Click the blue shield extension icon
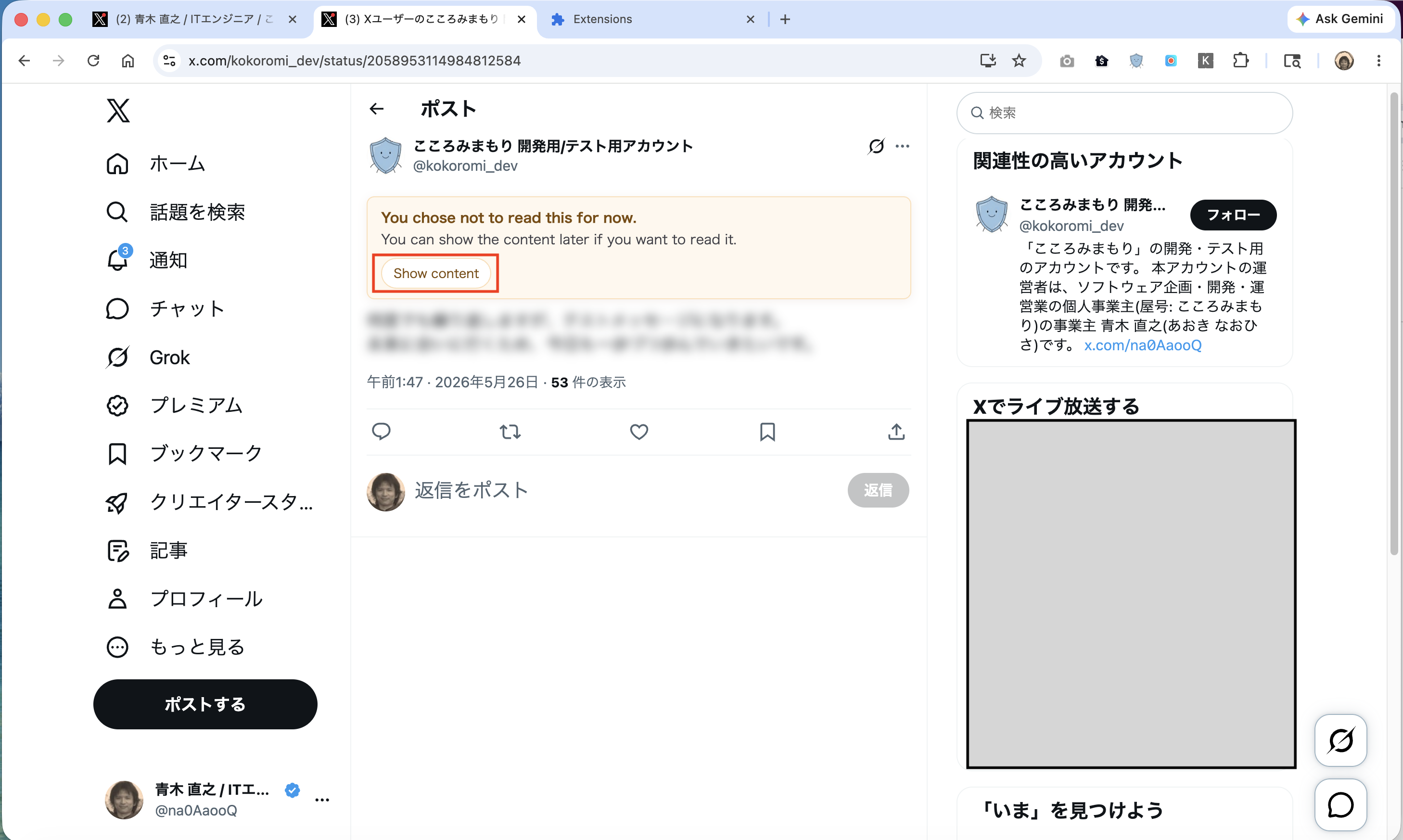Screen dimensions: 1403x840 point(1136,61)
